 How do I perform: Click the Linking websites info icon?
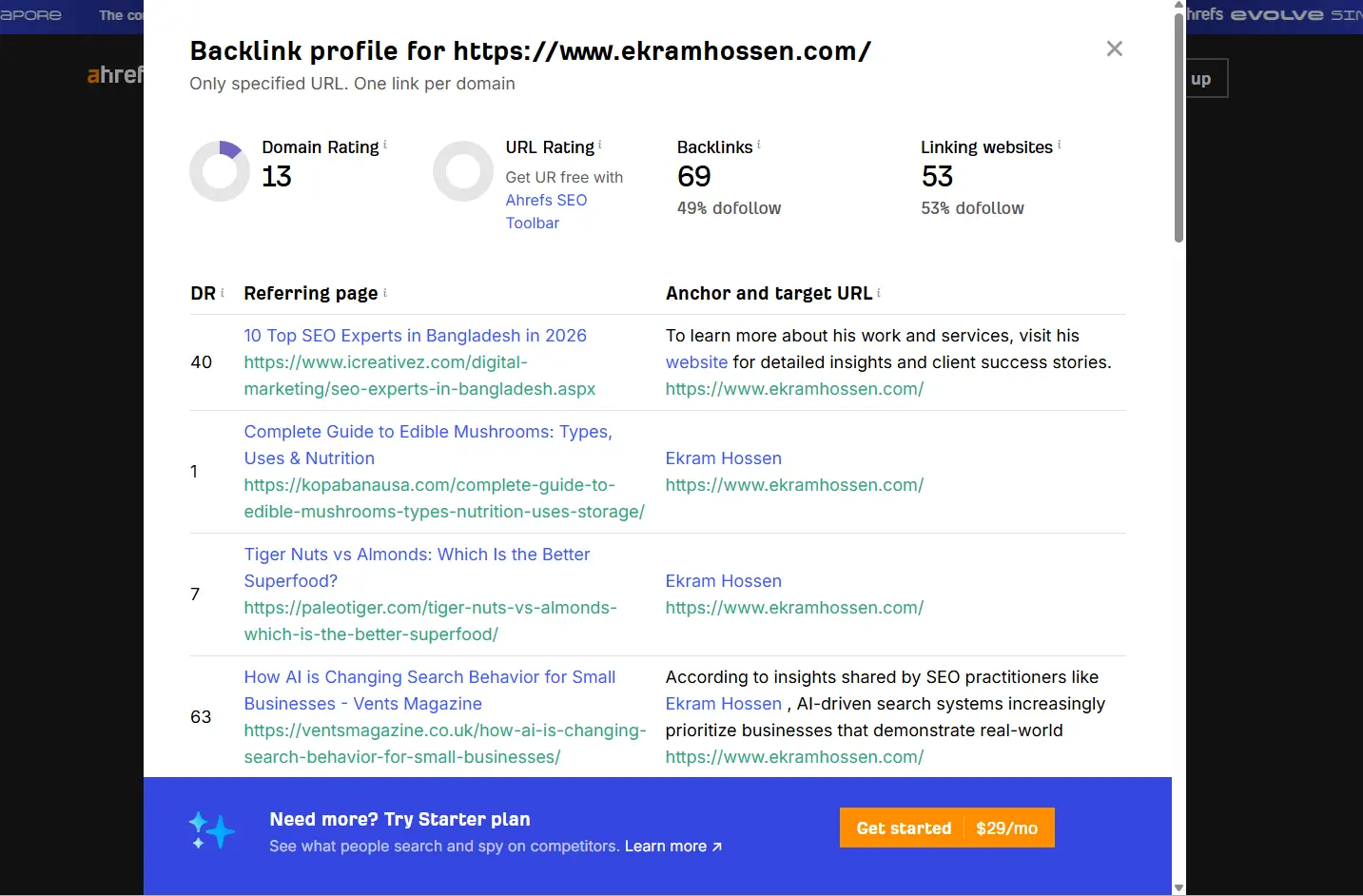tap(1060, 145)
